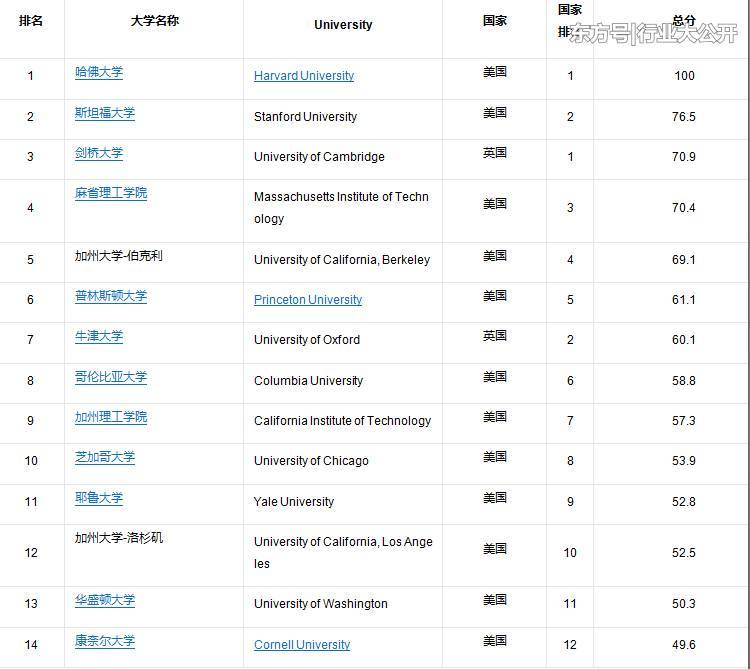Click the 排名 column header

click(x=31, y=21)
